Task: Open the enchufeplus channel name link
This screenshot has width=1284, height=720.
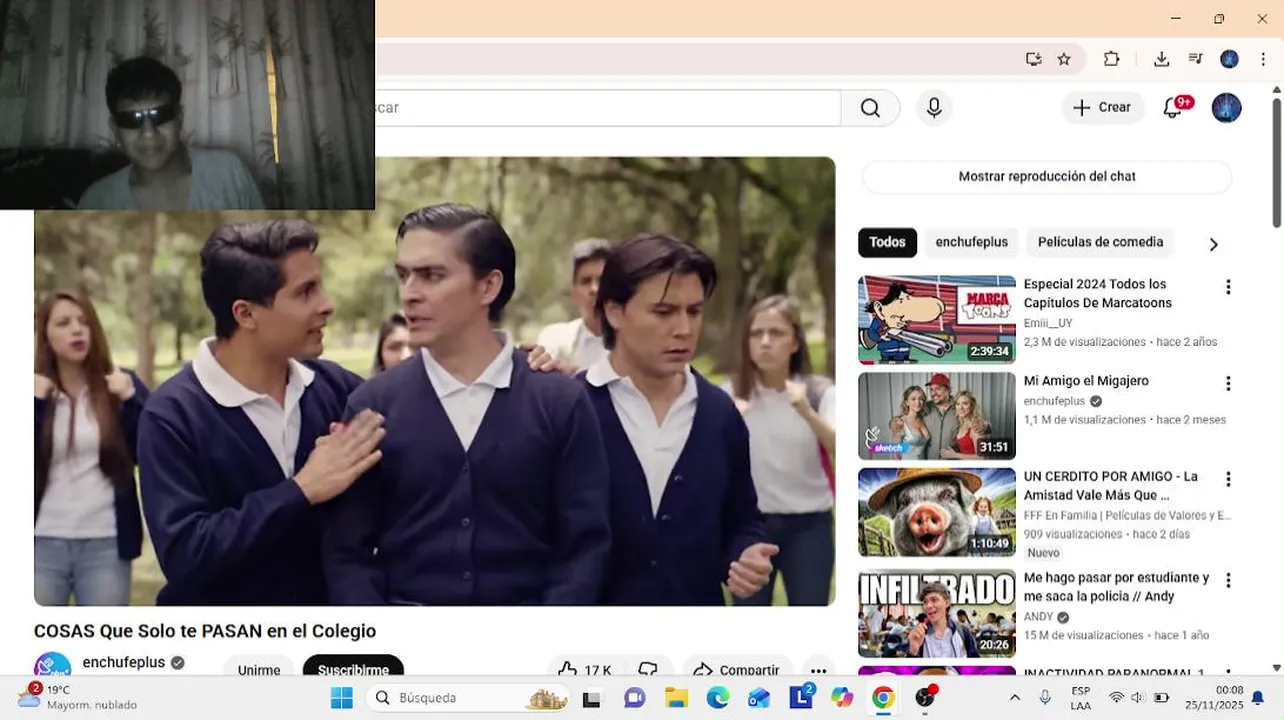Action: 123,662
